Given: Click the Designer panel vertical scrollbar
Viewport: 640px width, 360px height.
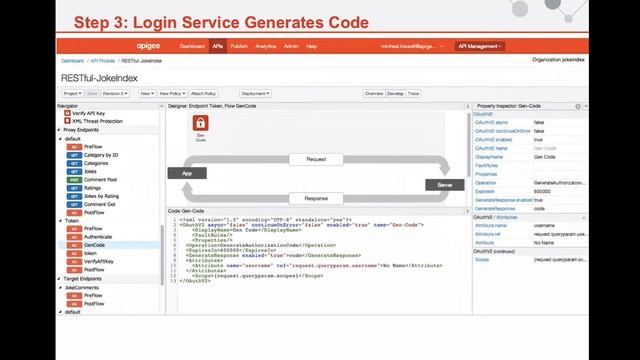Looking at the screenshot, I should click(469, 145).
